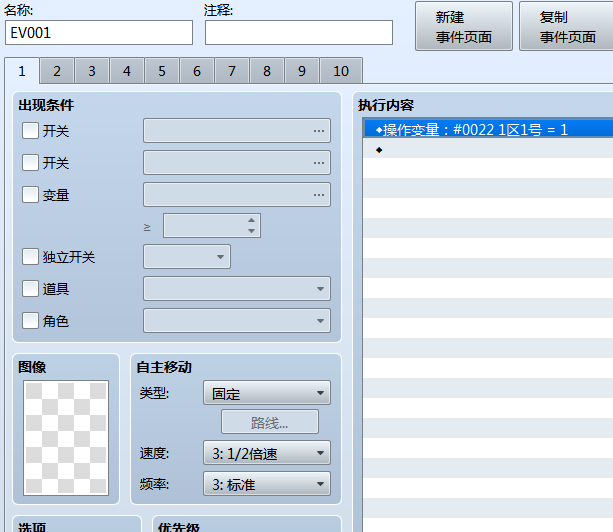Enable the first 开关 condition checkbox
Image resolution: width=613 pixels, height=532 pixels.
tap(30, 131)
